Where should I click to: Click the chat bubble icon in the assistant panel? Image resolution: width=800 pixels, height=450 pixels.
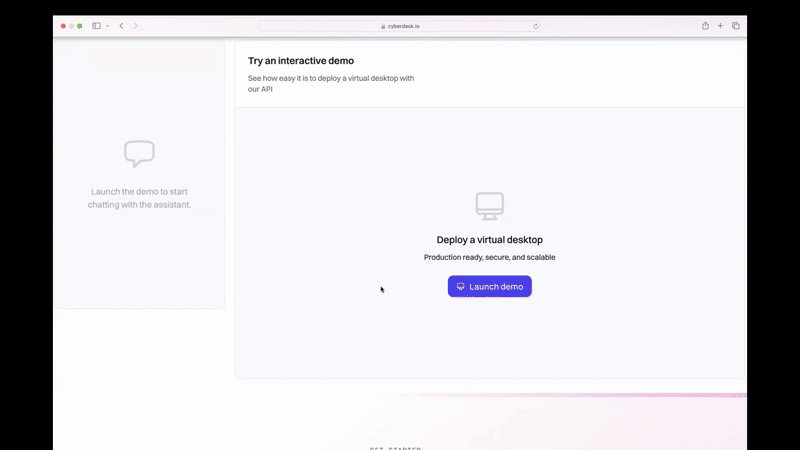[139, 154]
